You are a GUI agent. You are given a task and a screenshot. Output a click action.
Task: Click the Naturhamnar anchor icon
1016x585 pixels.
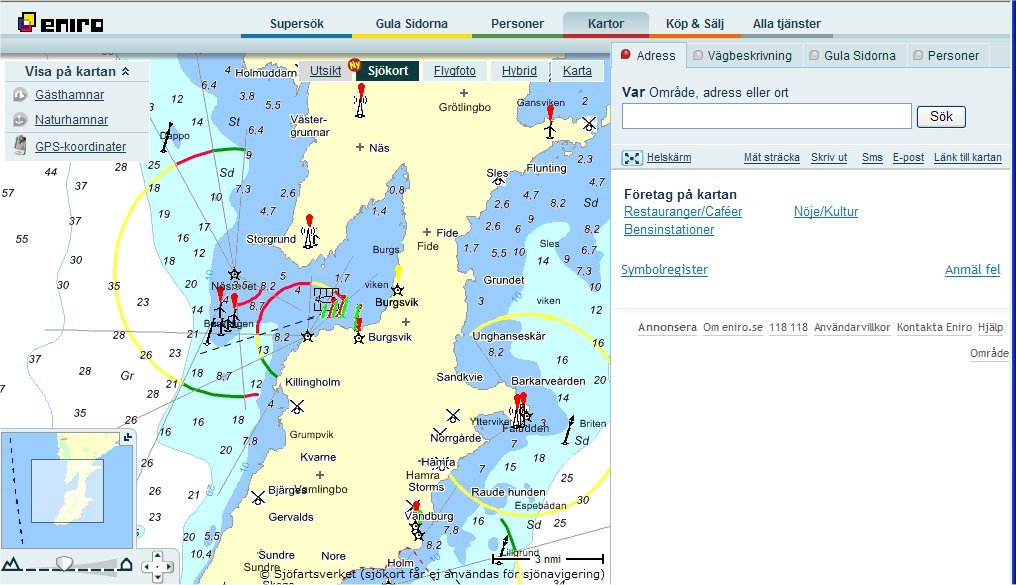(x=20, y=120)
